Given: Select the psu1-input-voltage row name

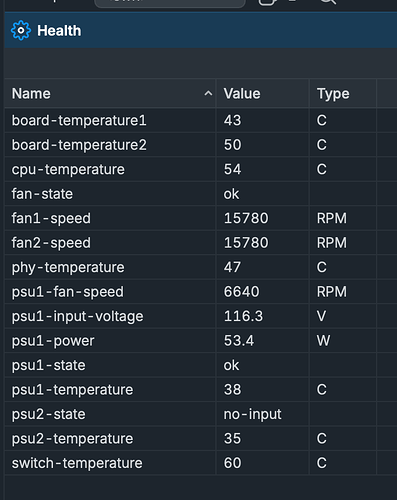Looking at the screenshot, I should 77,317.
